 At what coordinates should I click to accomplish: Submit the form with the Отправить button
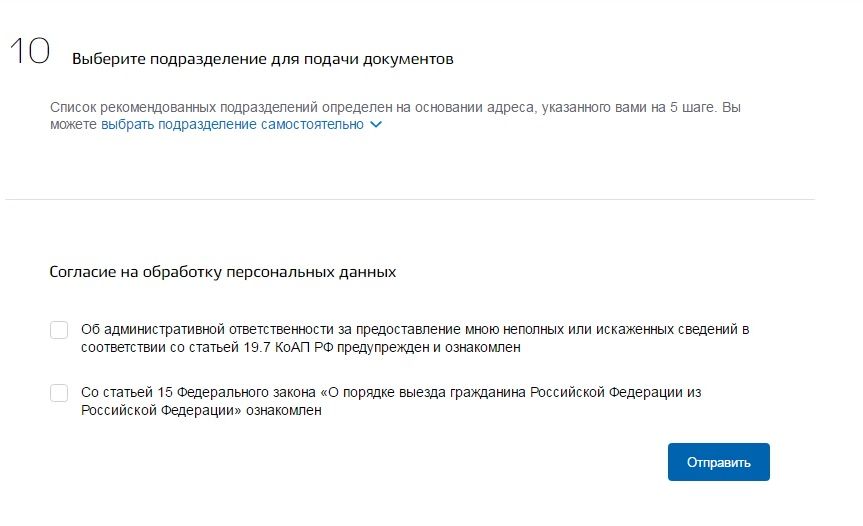click(718, 462)
